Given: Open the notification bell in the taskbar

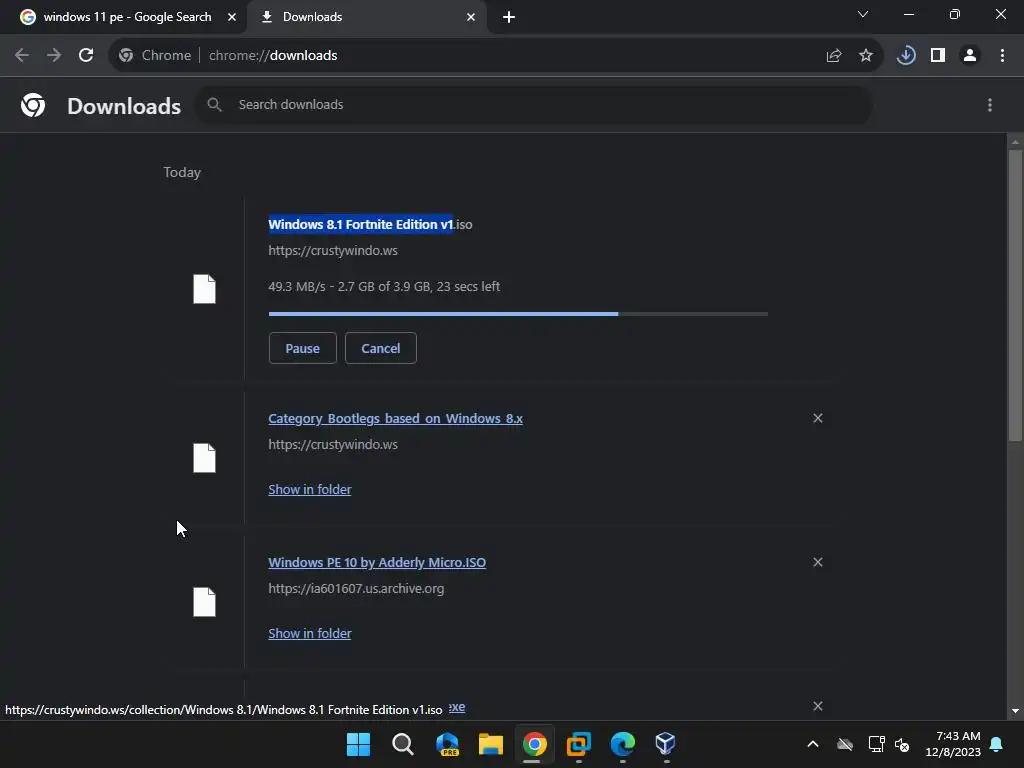Looking at the screenshot, I should 997,744.
